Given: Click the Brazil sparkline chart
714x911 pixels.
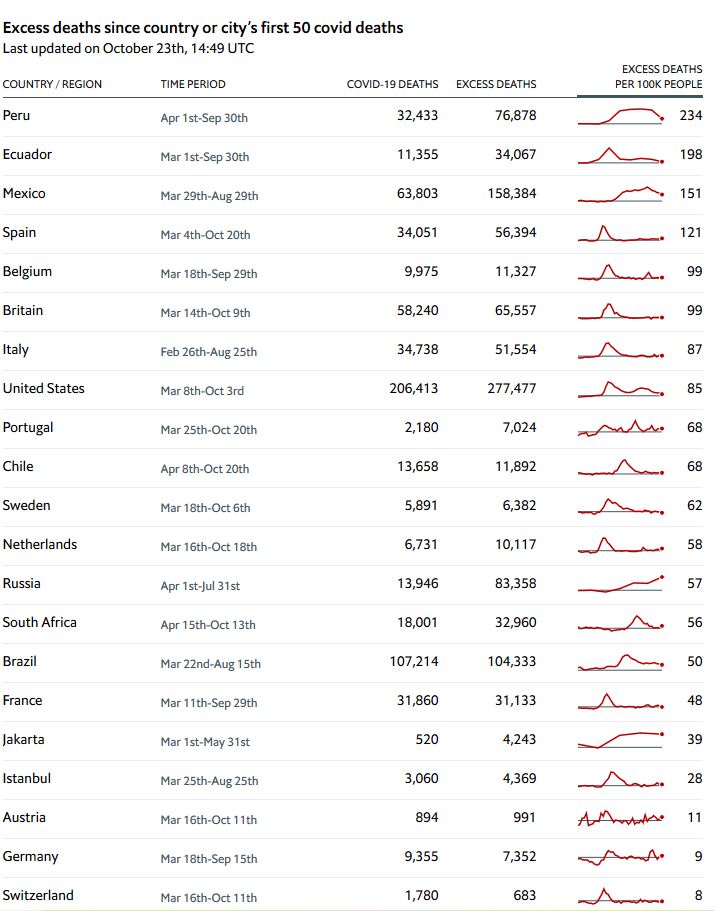Looking at the screenshot, I should click(x=620, y=662).
